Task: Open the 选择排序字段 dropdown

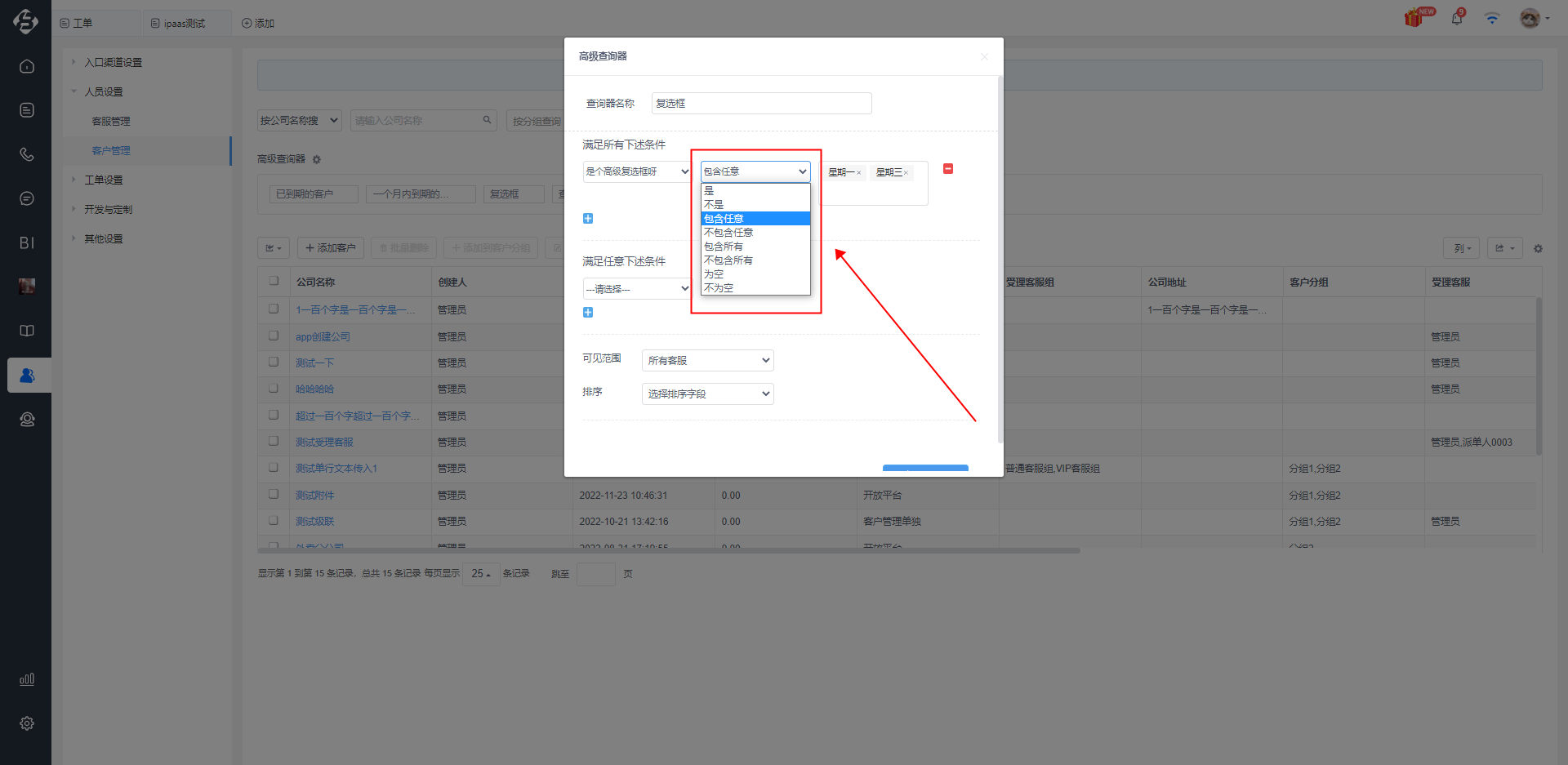Action: coord(708,394)
